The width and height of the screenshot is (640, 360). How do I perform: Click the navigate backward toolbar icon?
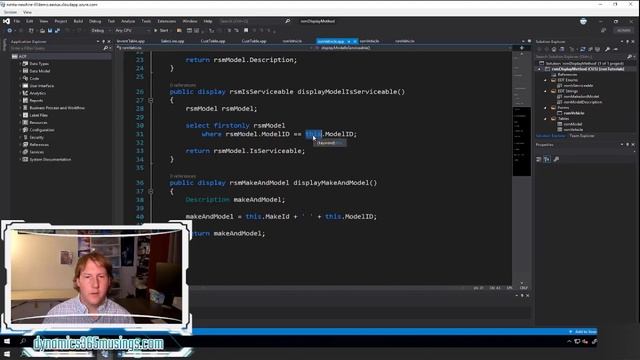[x=9, y=31]
